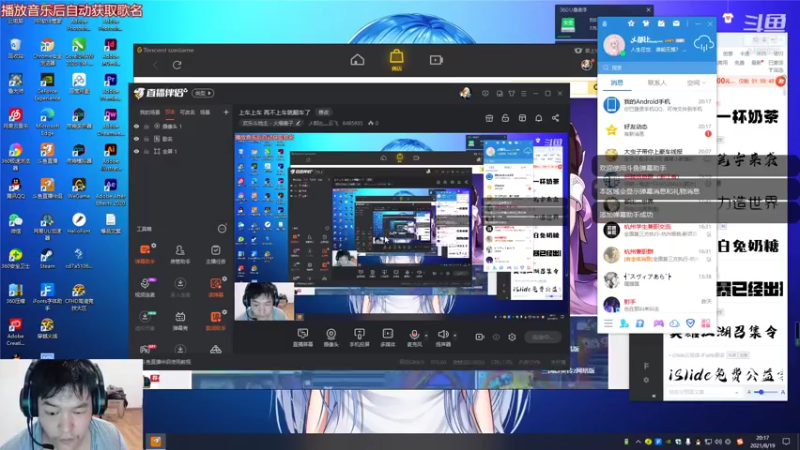This screenshot has height=450, width=800.
Task: Select the 一杯奶茶 font sample
Action: pos(749,117)
